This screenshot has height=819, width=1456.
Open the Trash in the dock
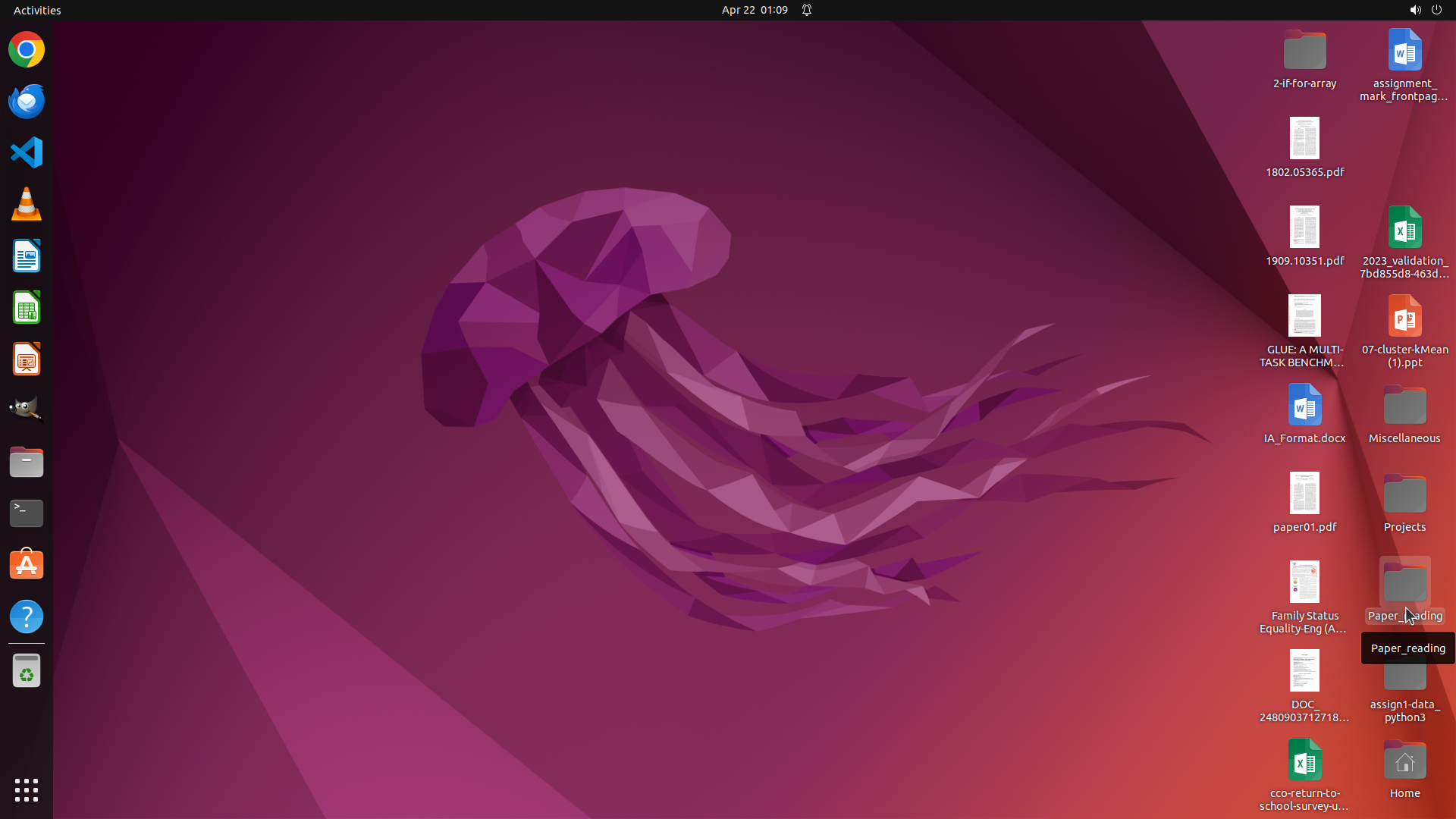tap(27, 671)
